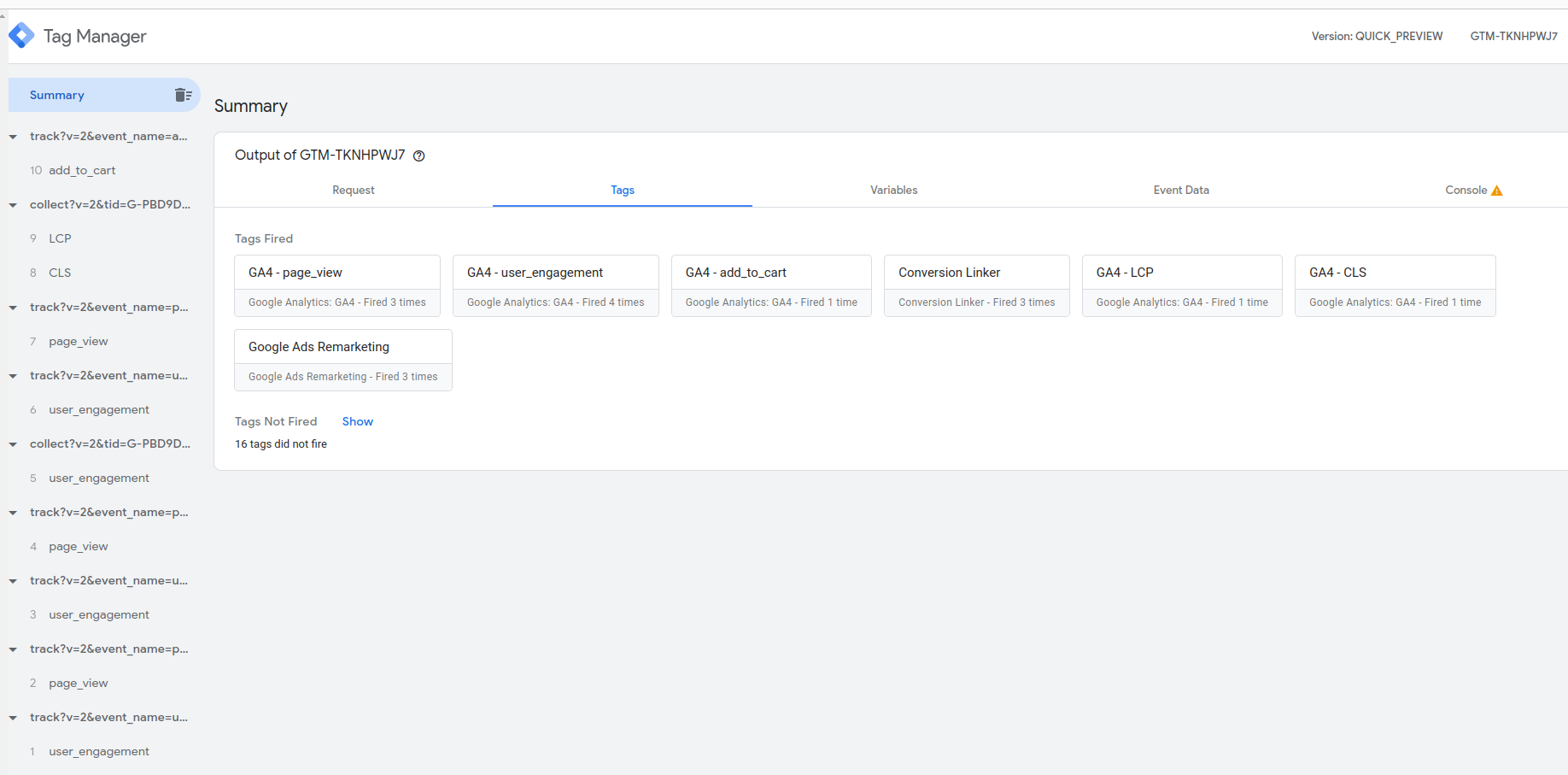
Task: Show the tags that did not fire
Action: click(357, 421)
